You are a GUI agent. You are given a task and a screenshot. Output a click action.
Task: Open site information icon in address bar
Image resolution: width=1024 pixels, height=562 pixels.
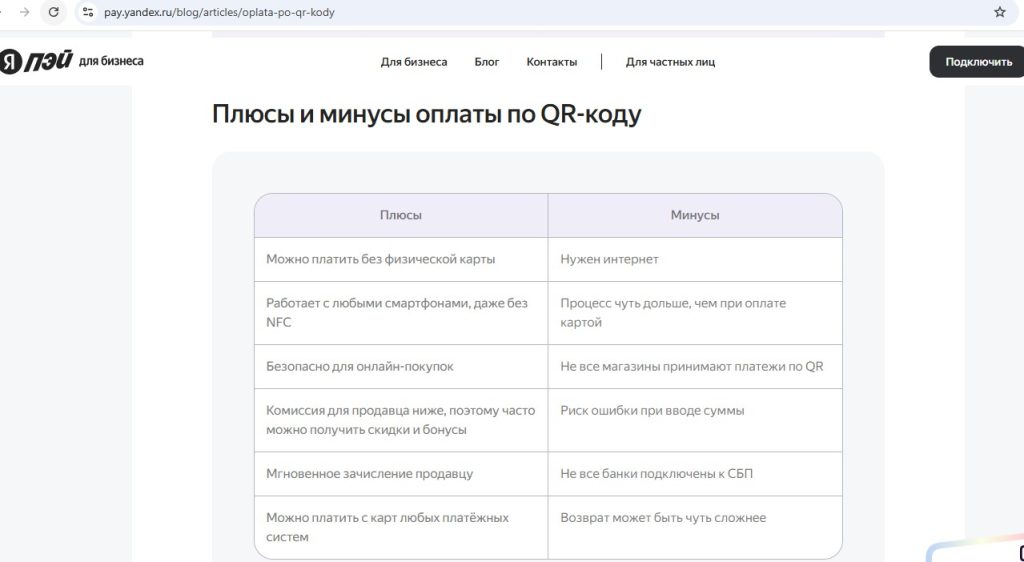click(x=88, y=12)
